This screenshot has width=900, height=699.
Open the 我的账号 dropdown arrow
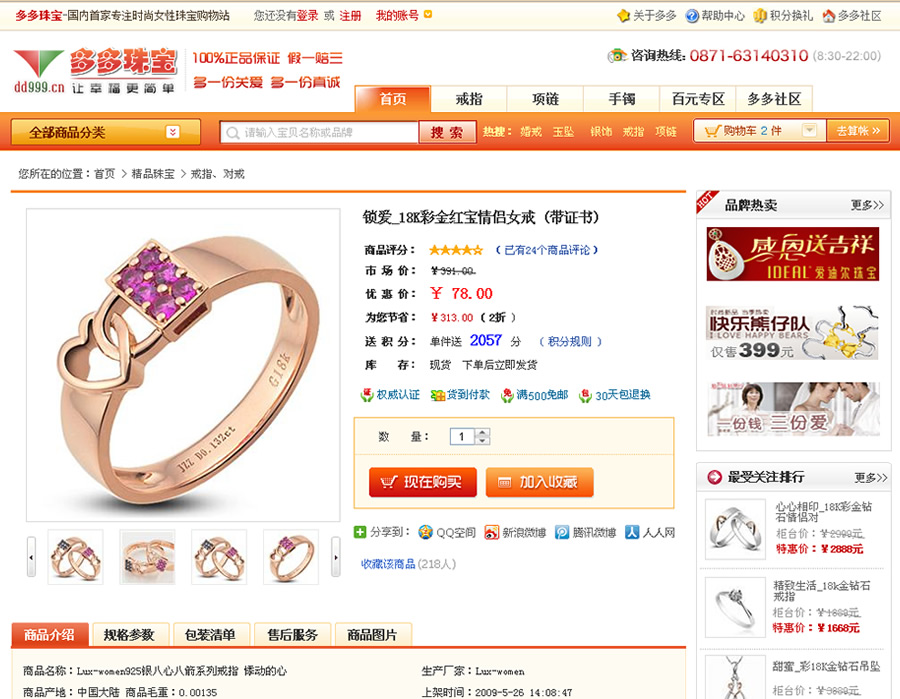[x=428, y=14]
